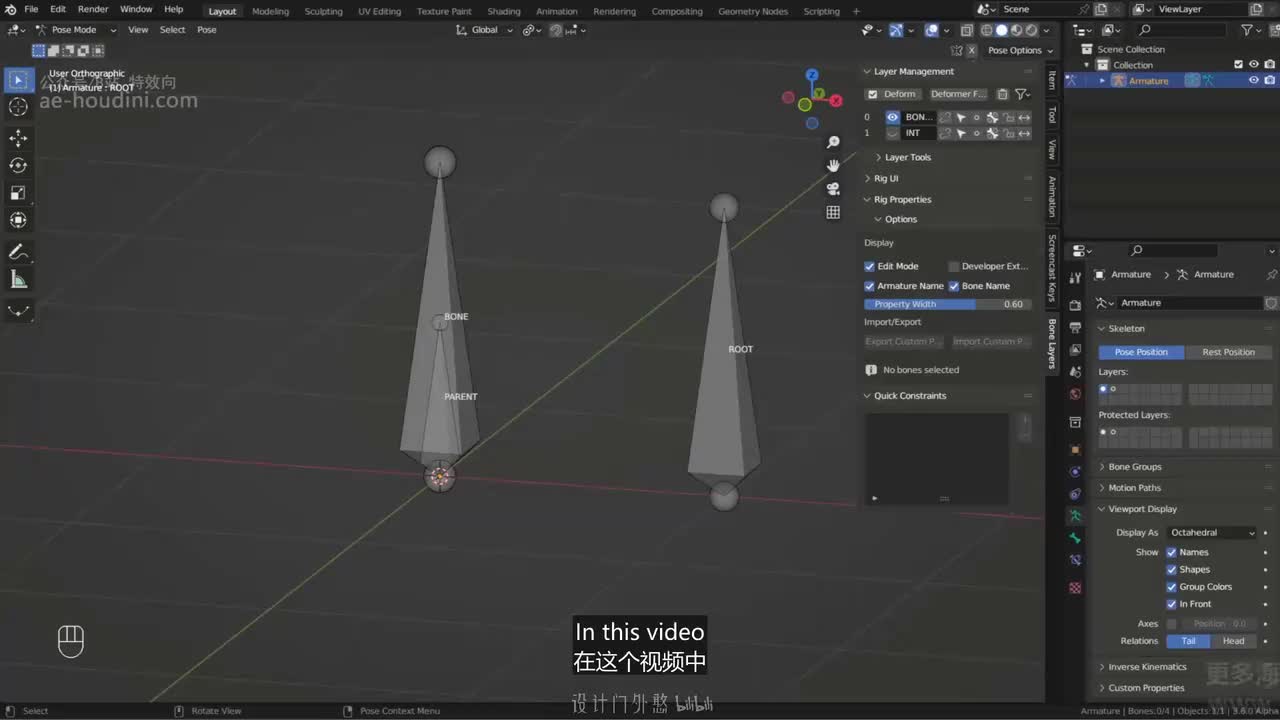Switch to the Geometry Nodes workspace tab
The width and height of the screenshot is (1280, 720).
(753, 11)
